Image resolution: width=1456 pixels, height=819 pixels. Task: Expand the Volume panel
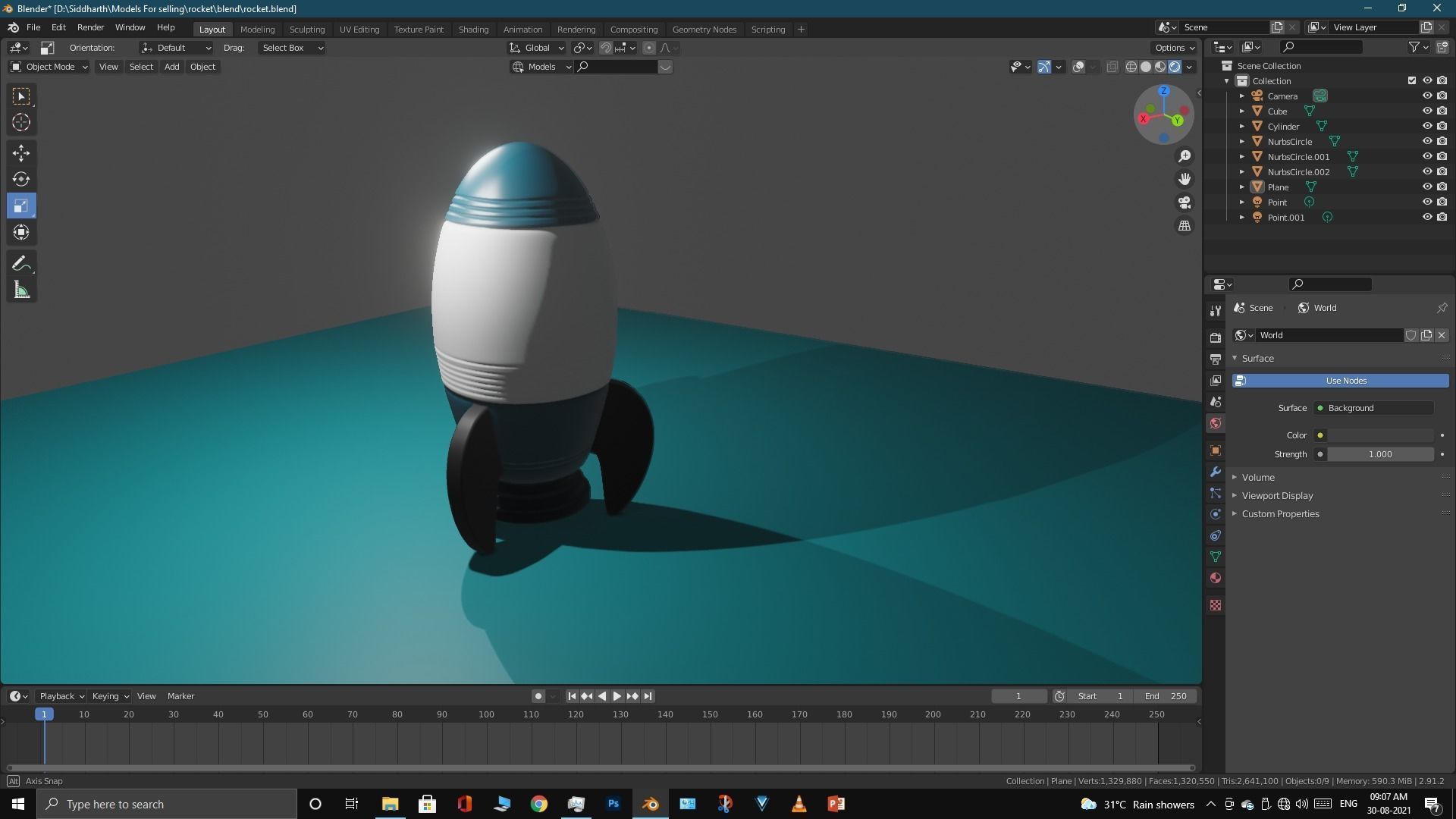[x=1258, y=478]
